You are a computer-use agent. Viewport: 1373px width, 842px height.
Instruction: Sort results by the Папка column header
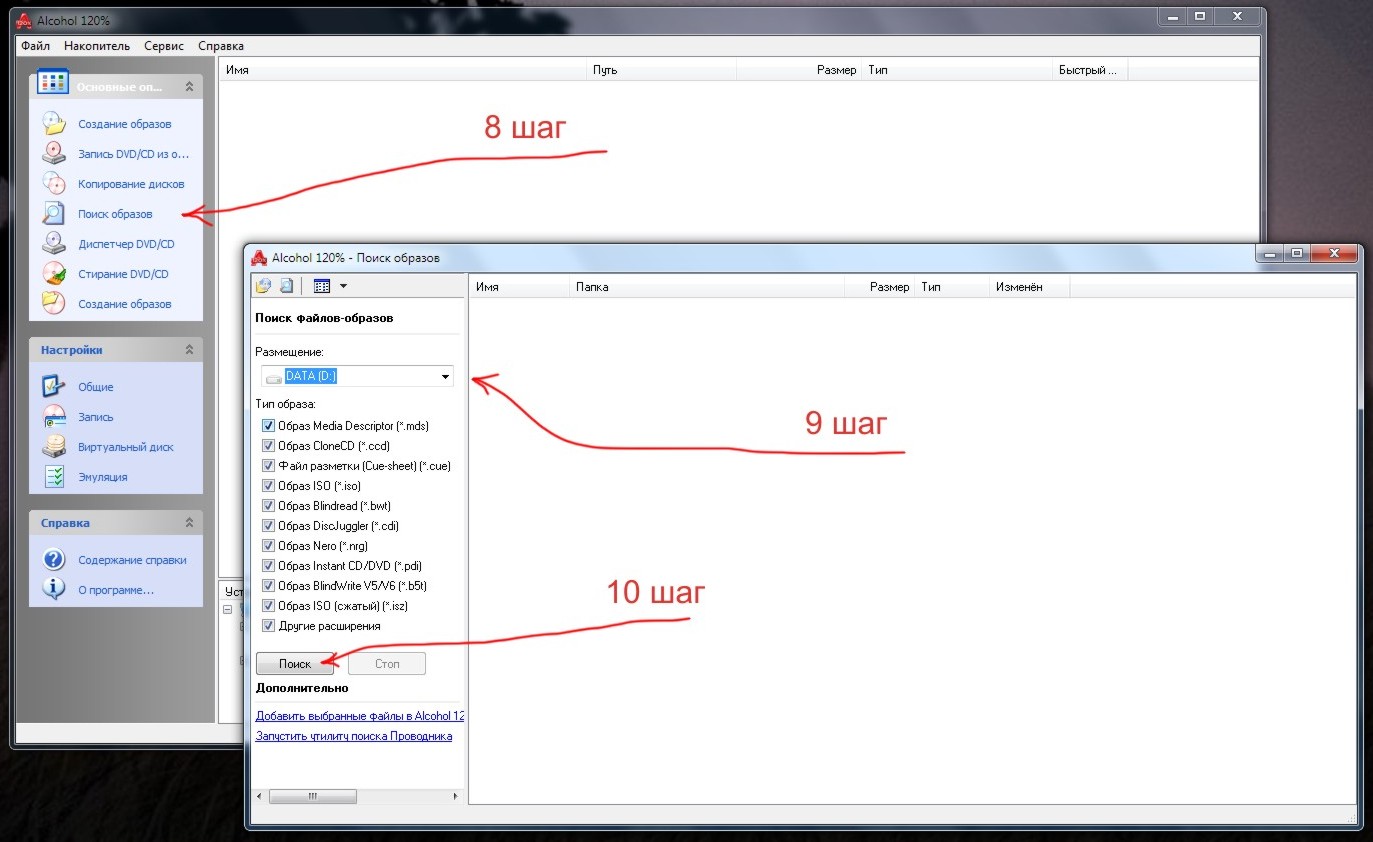tap(706, 287)
